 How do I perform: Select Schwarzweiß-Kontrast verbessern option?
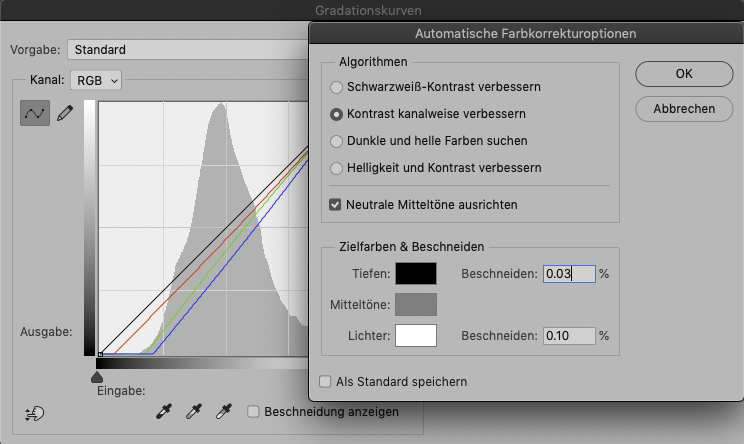pos(337,87)
